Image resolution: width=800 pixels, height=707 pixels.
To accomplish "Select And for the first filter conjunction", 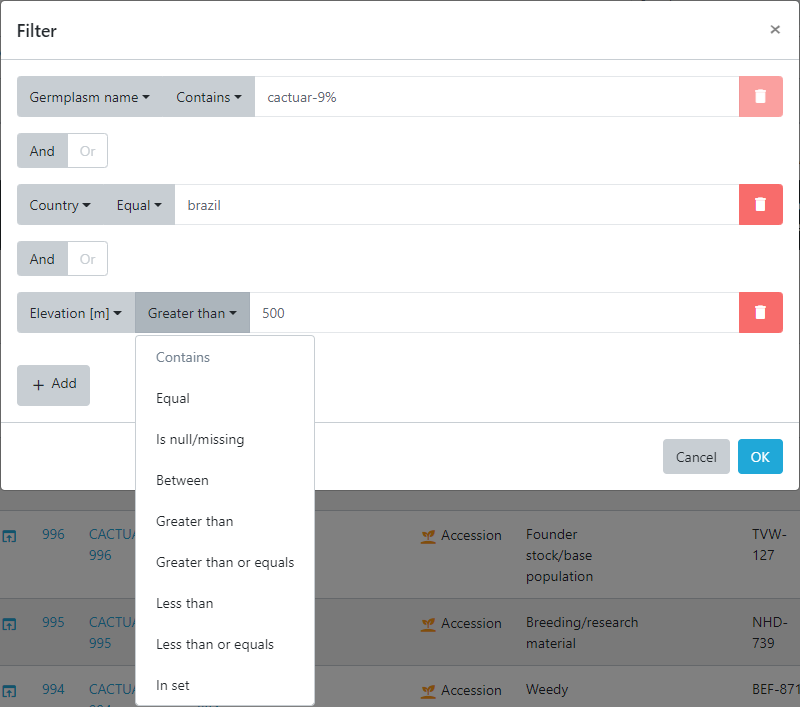I will pyautogui.click(x=42, y=151).
